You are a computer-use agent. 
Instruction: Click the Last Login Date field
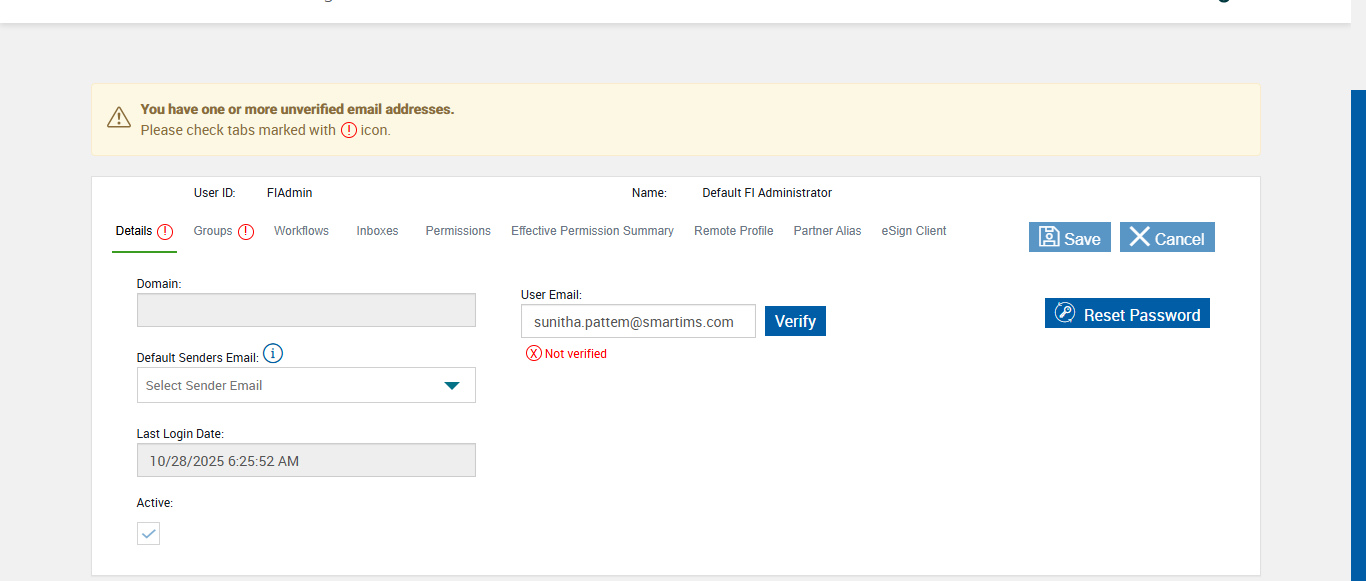click(x=306, y=461)
